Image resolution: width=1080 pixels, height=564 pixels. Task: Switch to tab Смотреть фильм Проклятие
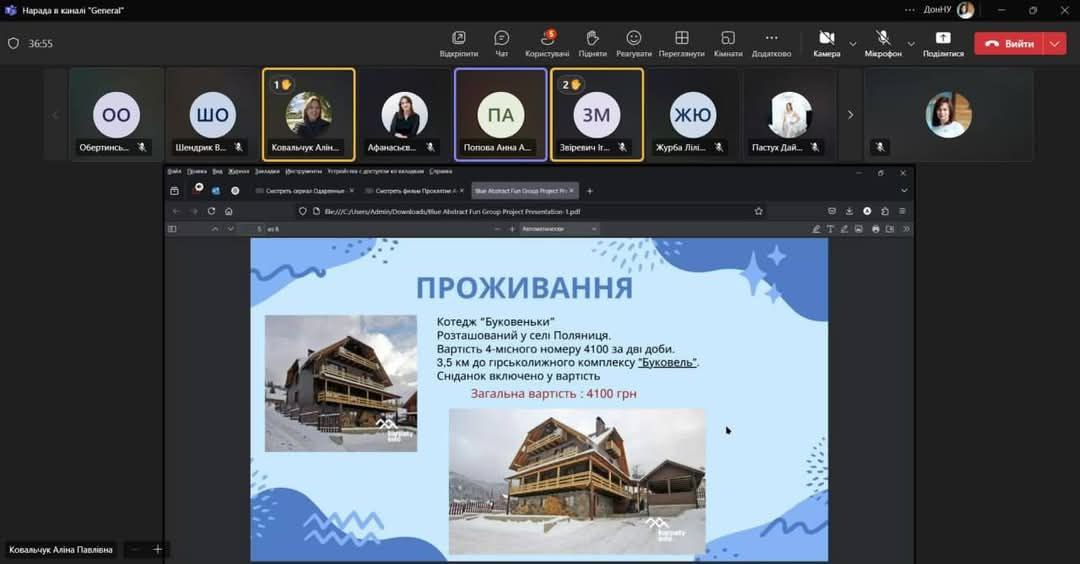[415, 191]
